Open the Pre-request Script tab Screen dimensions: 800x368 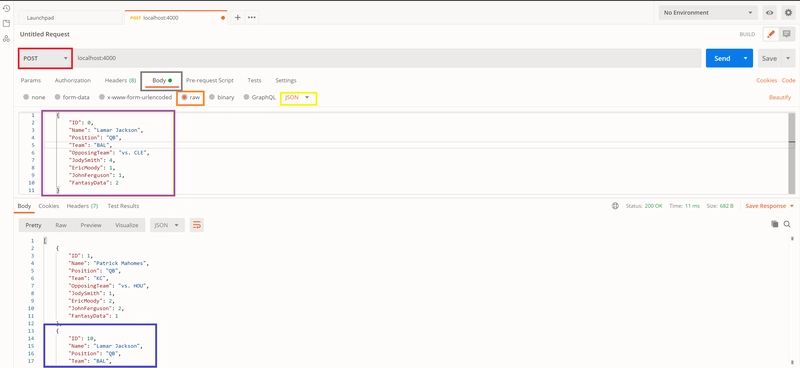tap(210, 81)
